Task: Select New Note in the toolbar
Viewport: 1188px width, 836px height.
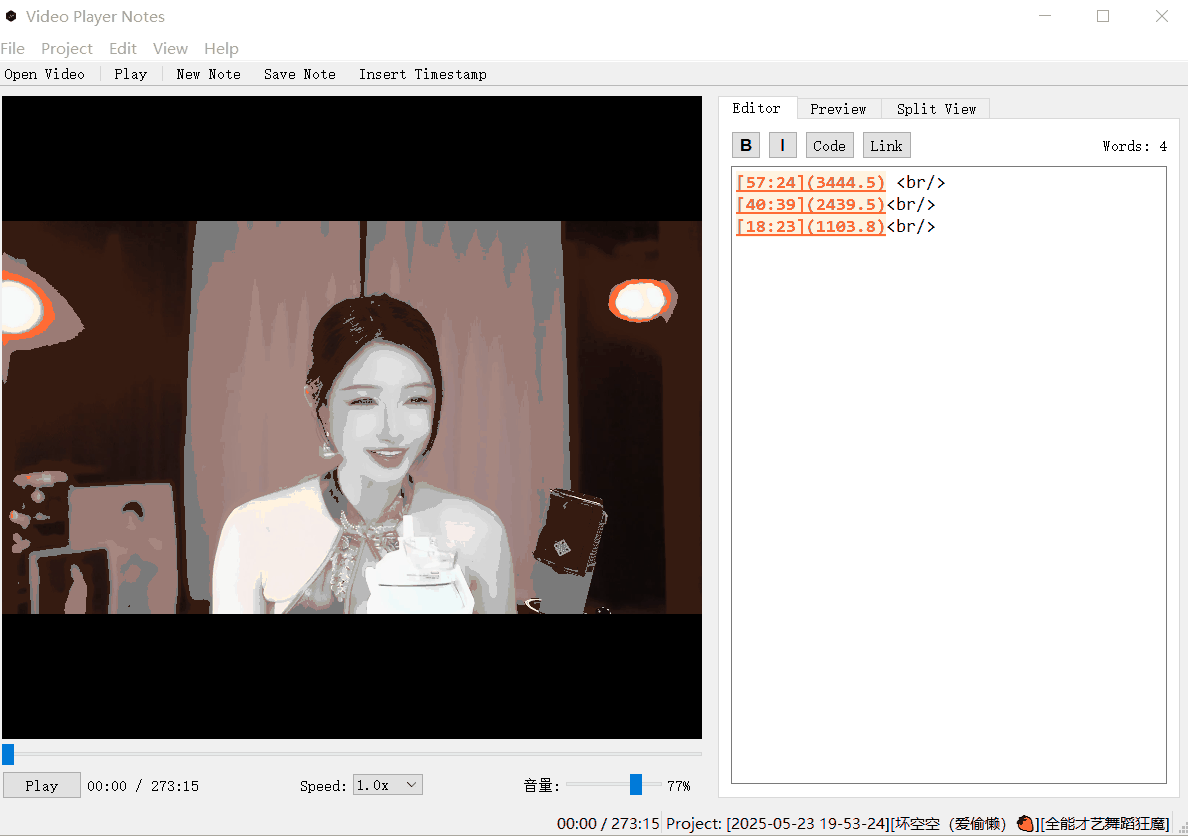Action: click(x=207, y=73)
